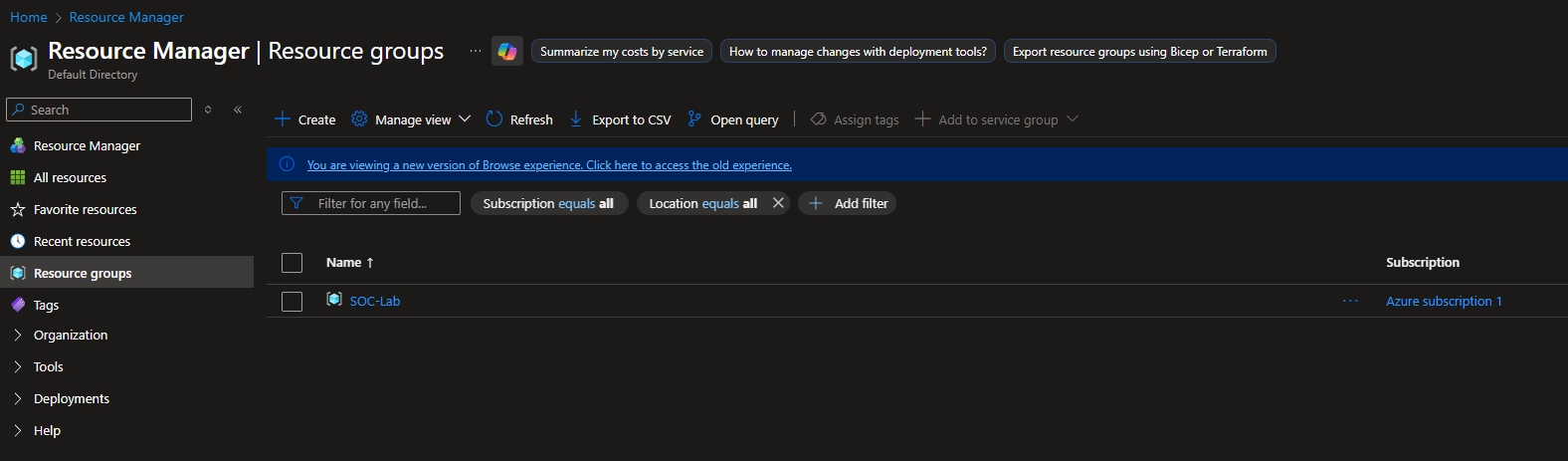Viewport: 1568px width, 461px height.
Task: Open header ellipsis next to Resource groups
Action: [476, 51]
